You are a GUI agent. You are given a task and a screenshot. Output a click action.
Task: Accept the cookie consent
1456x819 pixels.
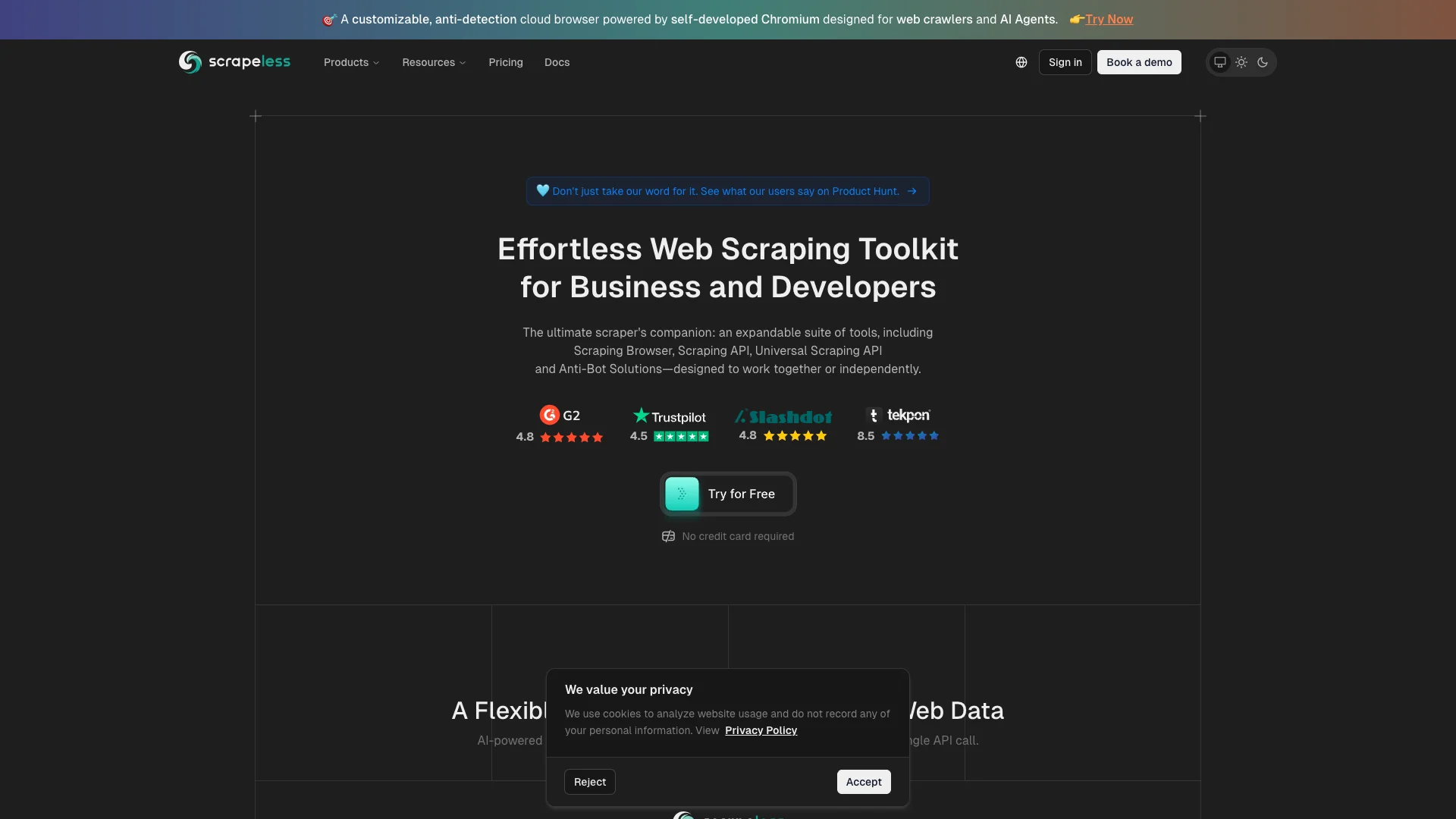coord(864,782)
